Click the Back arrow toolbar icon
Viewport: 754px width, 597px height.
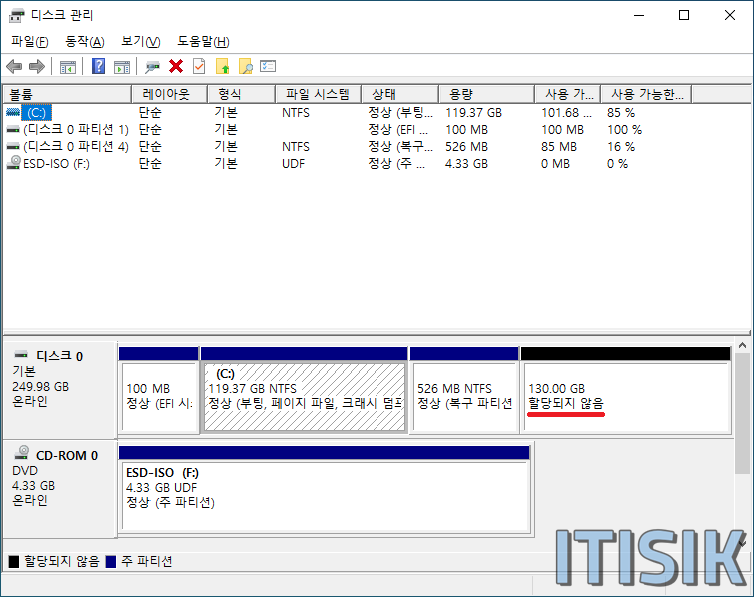[x=14, y=66]
